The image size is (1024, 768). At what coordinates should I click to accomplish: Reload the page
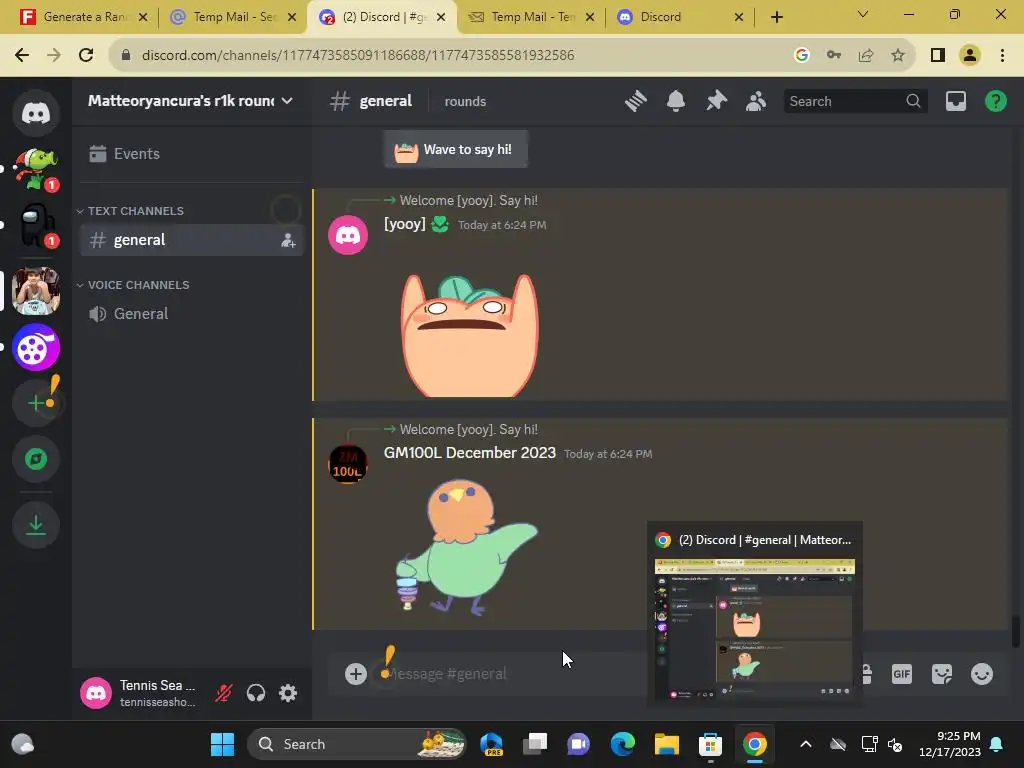click(86, 56)
